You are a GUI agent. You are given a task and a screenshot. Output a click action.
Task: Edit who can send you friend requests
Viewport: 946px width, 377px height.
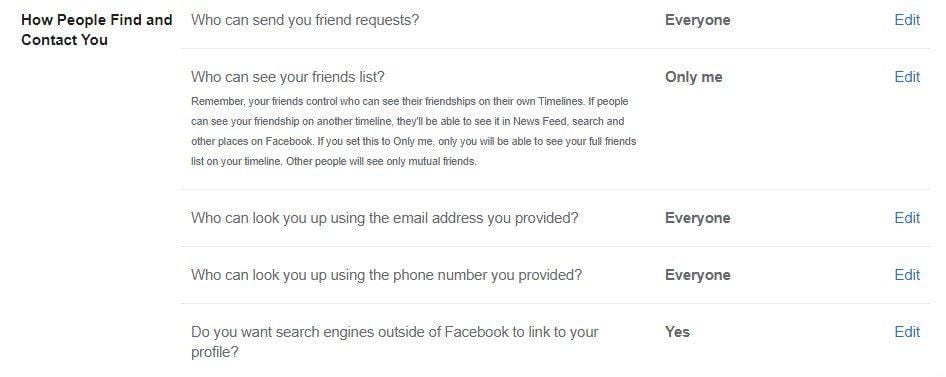[x=907, y=20]
